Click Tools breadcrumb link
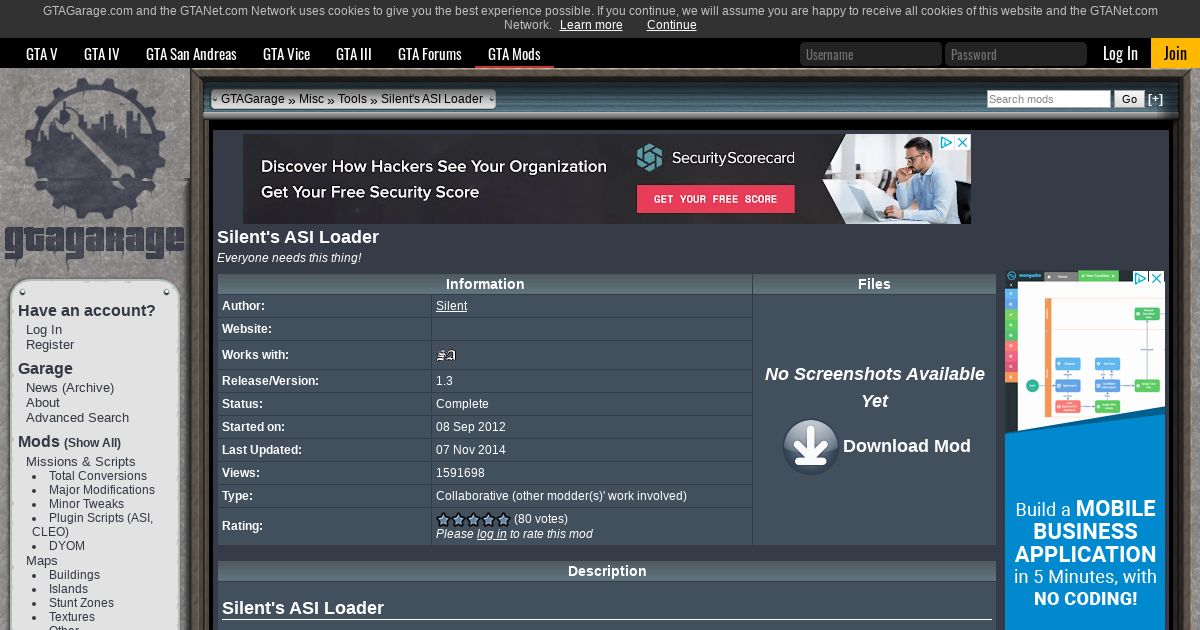 352,99
